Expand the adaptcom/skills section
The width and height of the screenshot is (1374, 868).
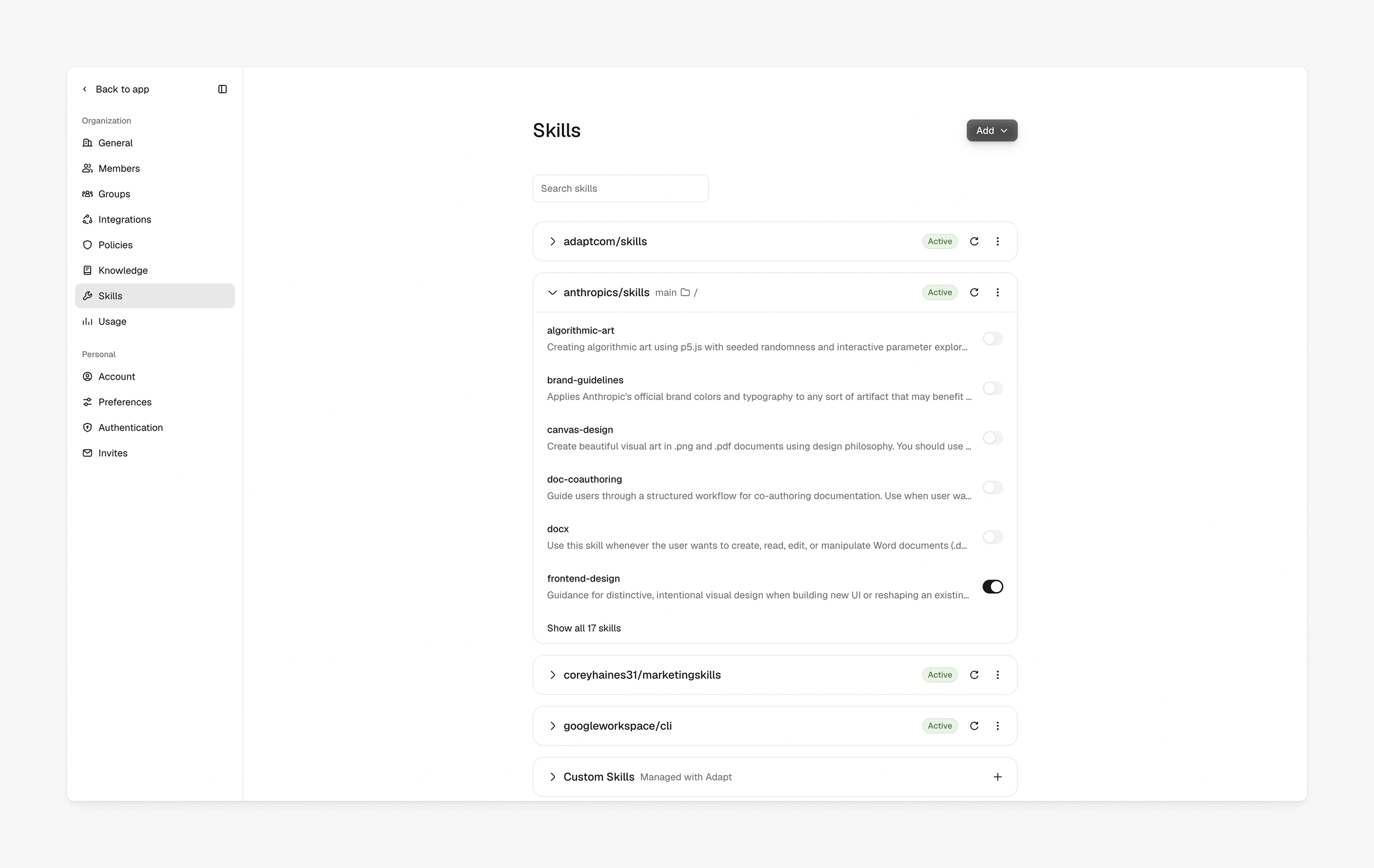[x=552, y=241]
